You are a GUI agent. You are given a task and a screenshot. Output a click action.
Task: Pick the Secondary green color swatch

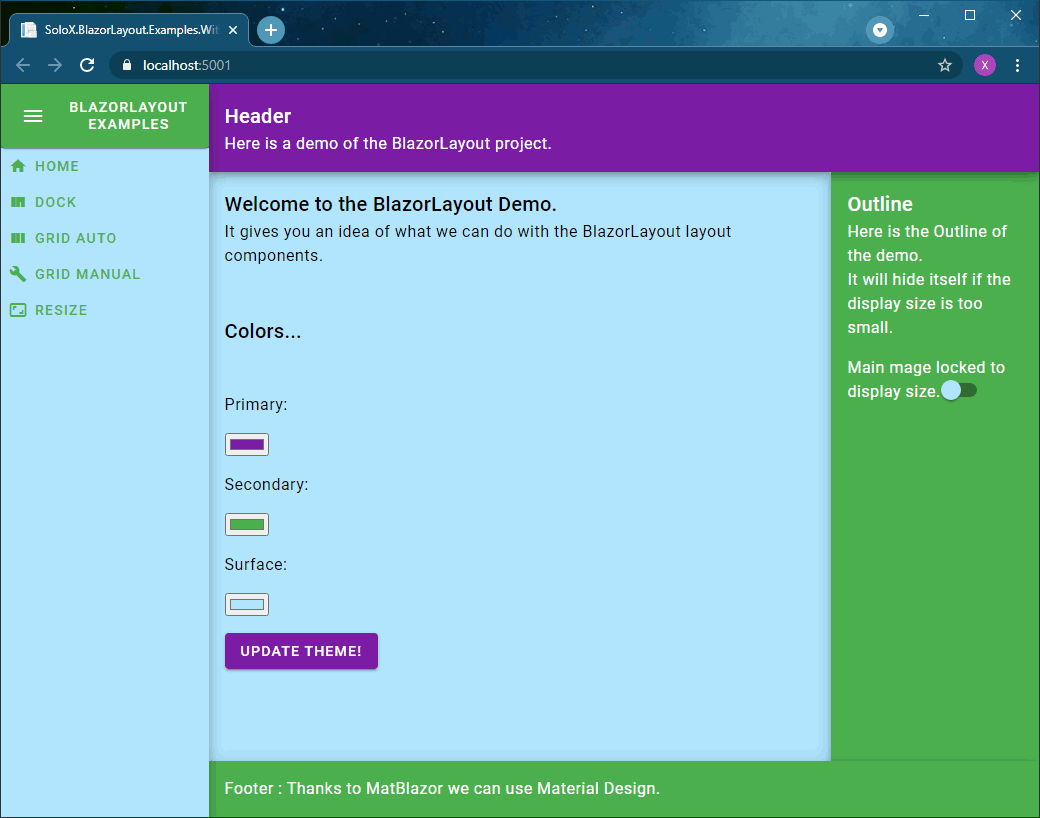click(x=247, y=524)
